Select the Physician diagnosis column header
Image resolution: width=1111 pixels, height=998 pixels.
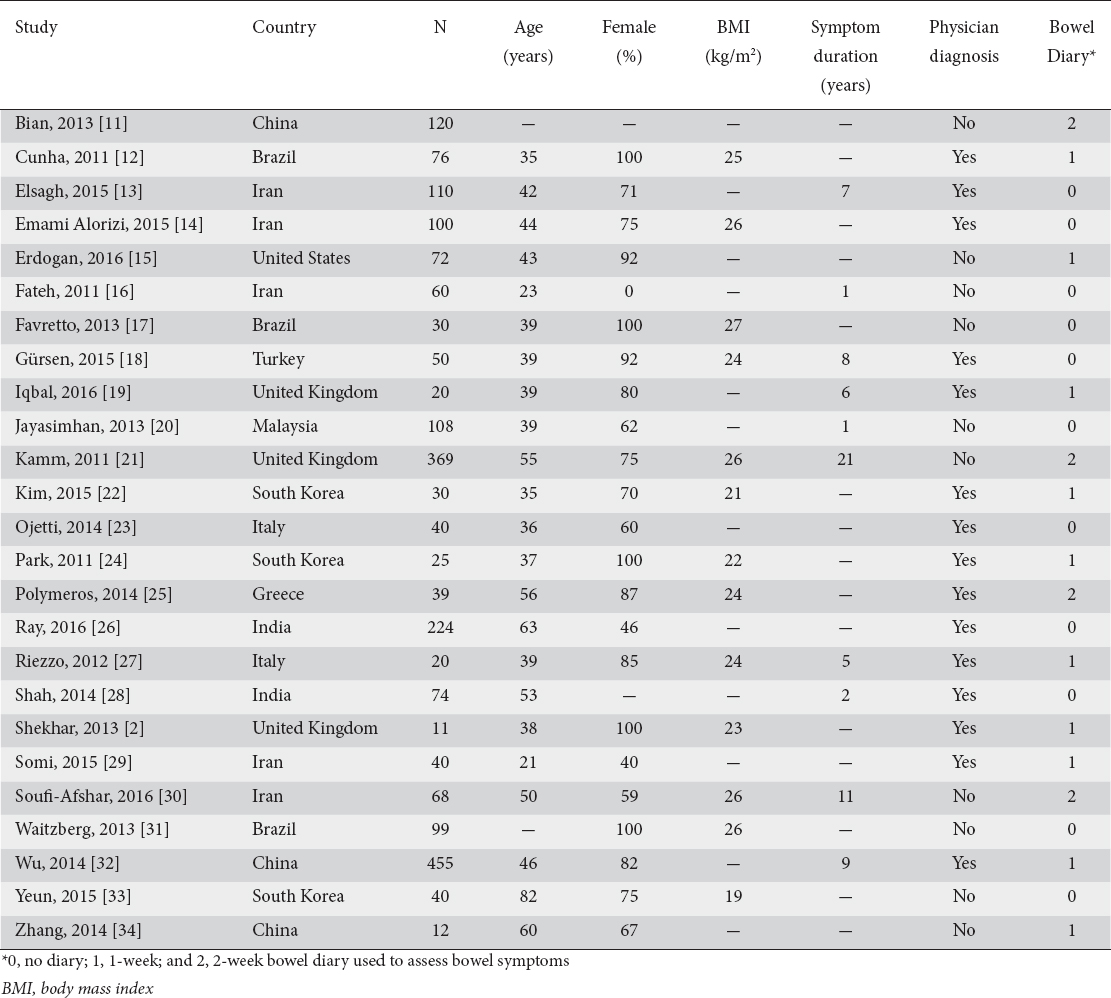[964, 42]
